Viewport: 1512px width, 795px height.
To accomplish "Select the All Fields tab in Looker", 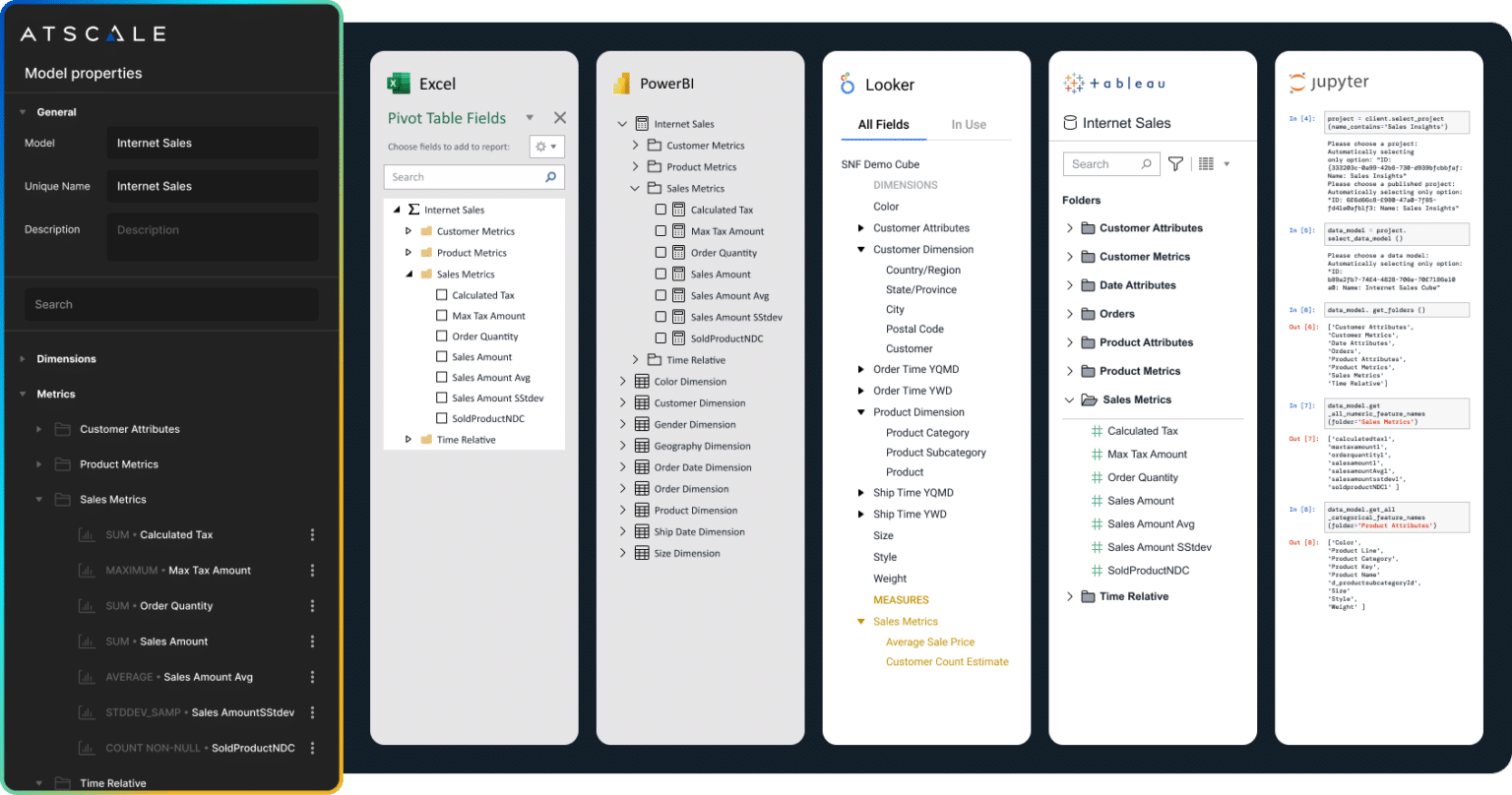I will (883, 124).
